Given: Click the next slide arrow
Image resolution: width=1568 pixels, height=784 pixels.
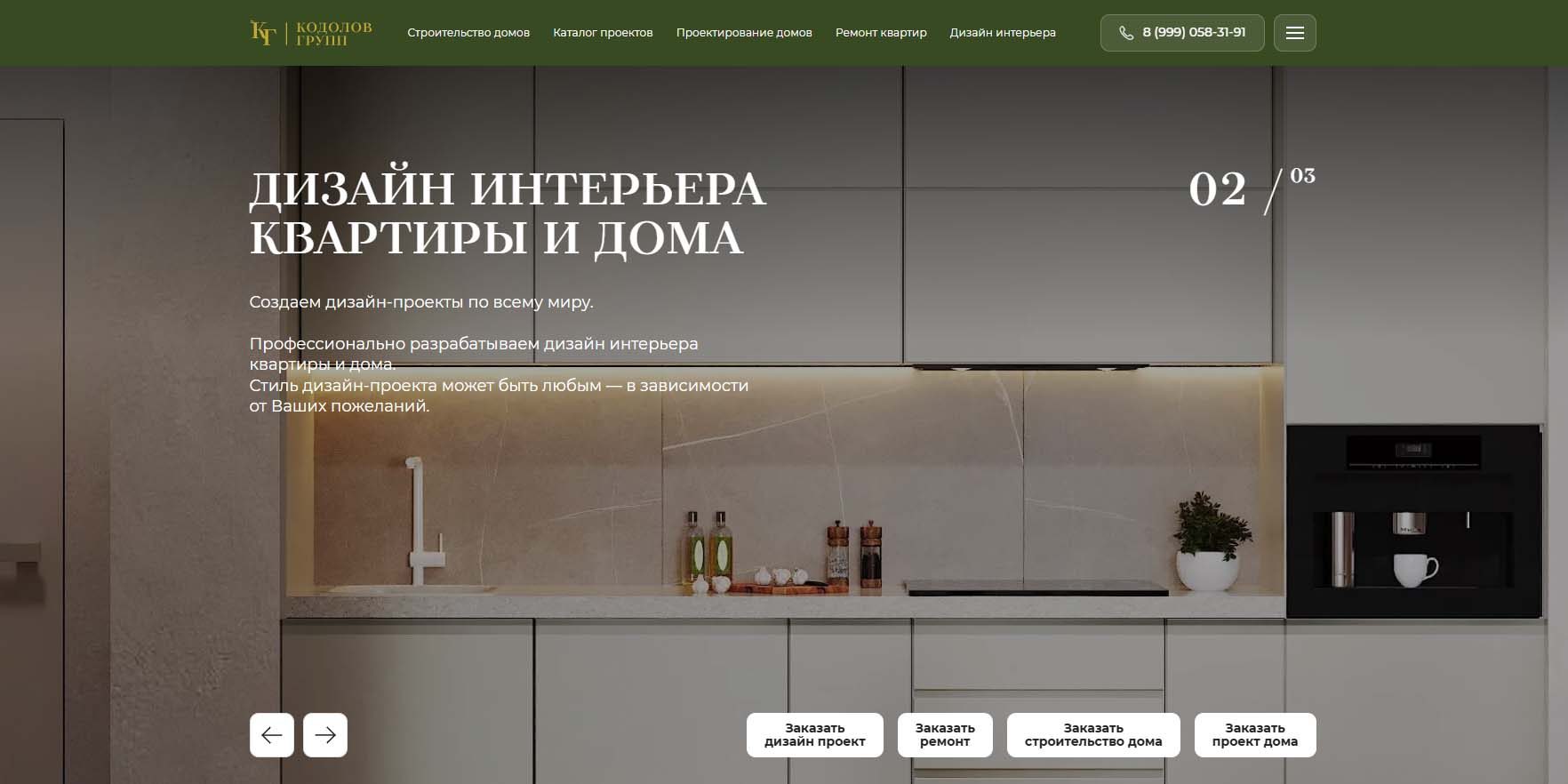Looking at the screenshot, I should 325,735.
